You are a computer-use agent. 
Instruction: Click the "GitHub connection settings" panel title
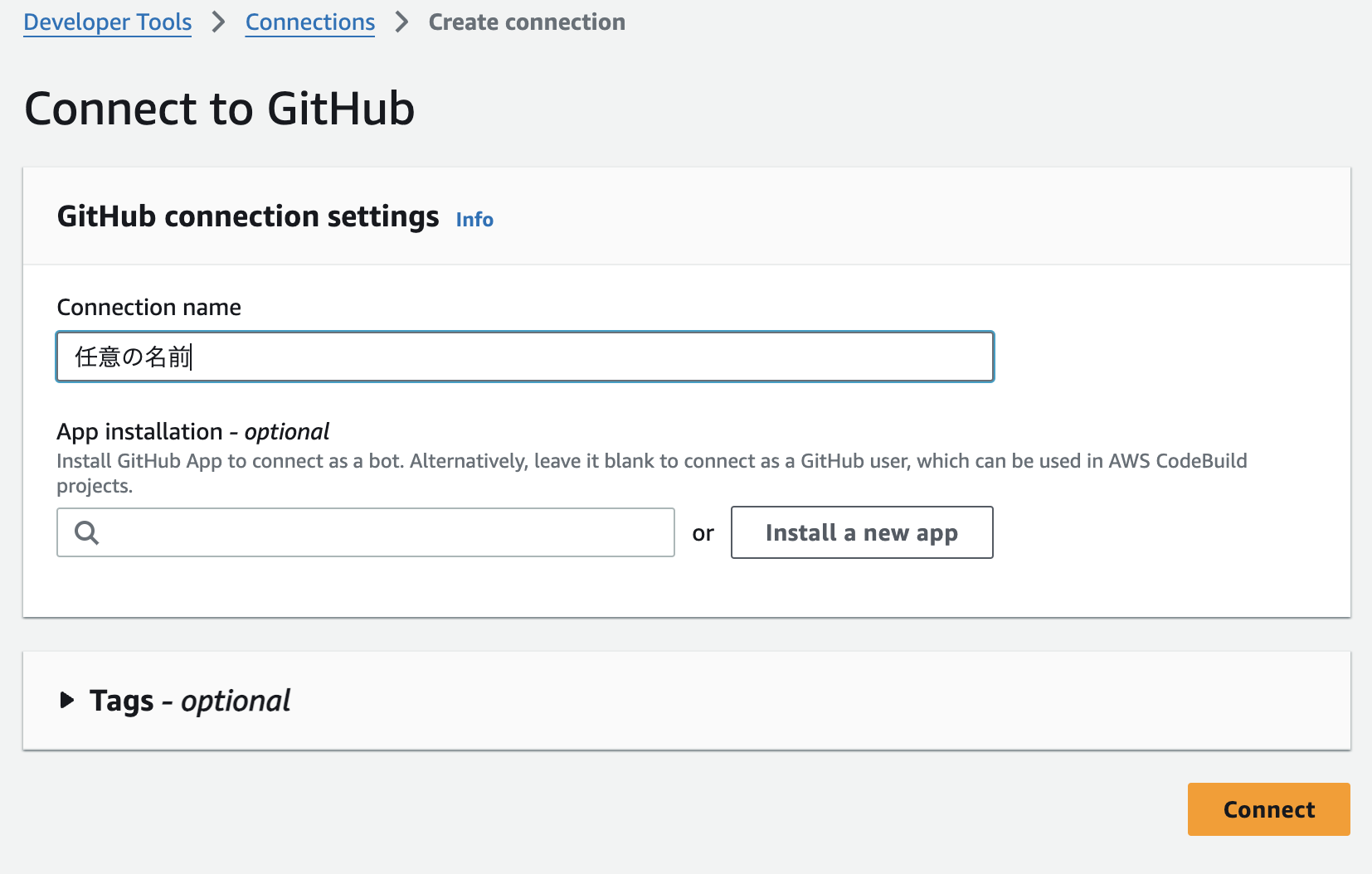click(x=248, y=217)
